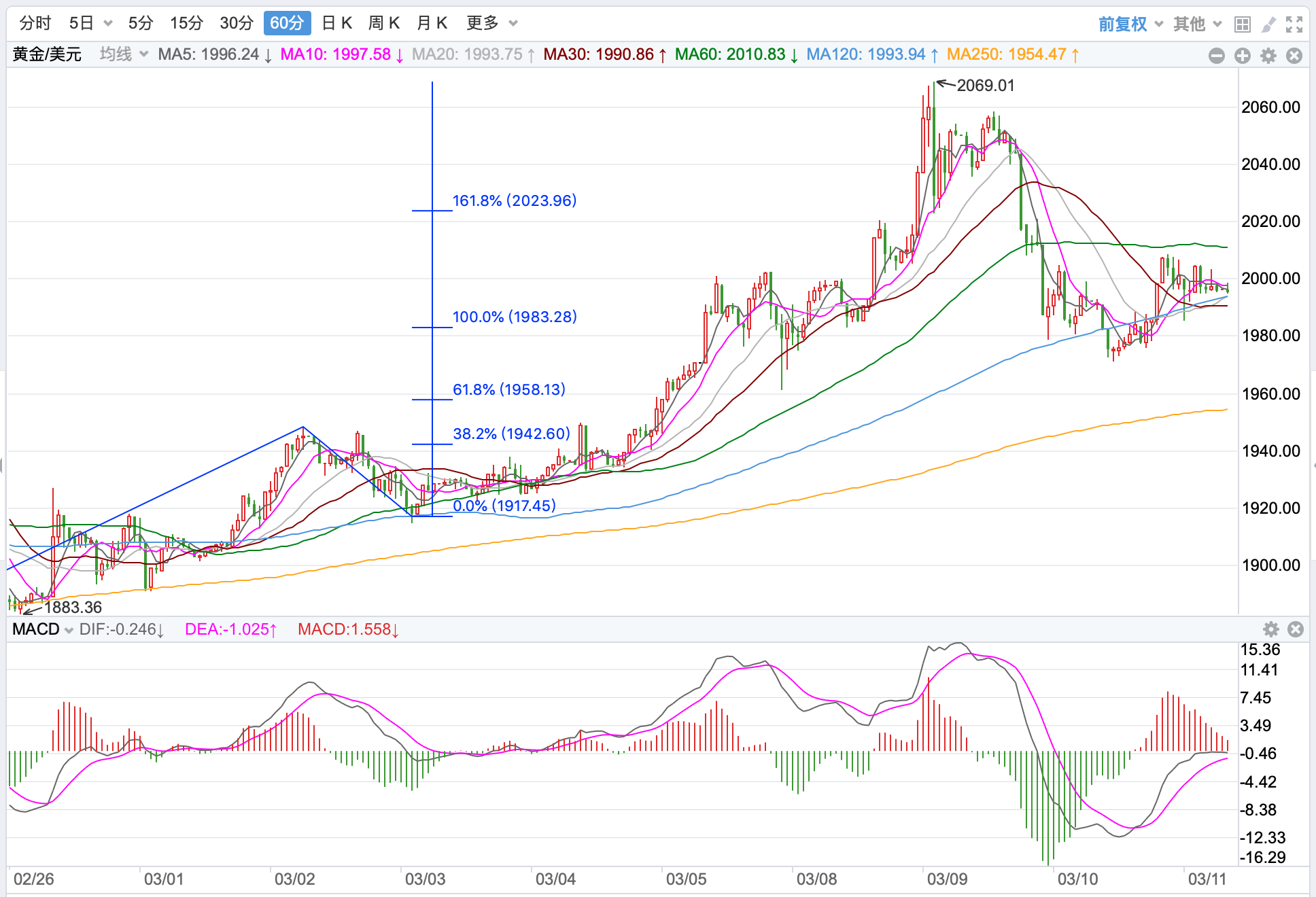
Task: Open the multi-chart grid layout icon
Action: [1243, 24]
